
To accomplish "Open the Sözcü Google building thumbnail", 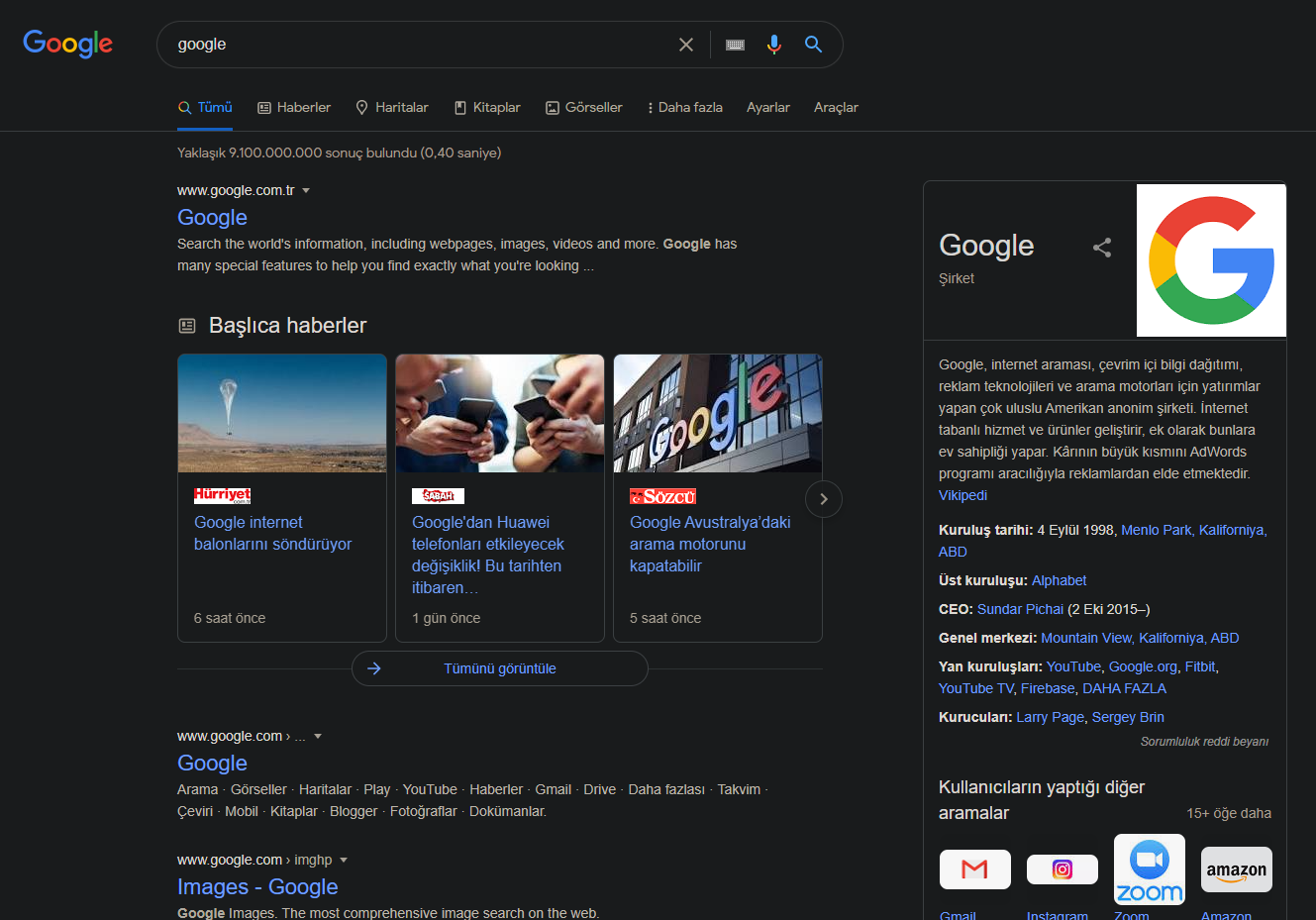I will (718, 413).
